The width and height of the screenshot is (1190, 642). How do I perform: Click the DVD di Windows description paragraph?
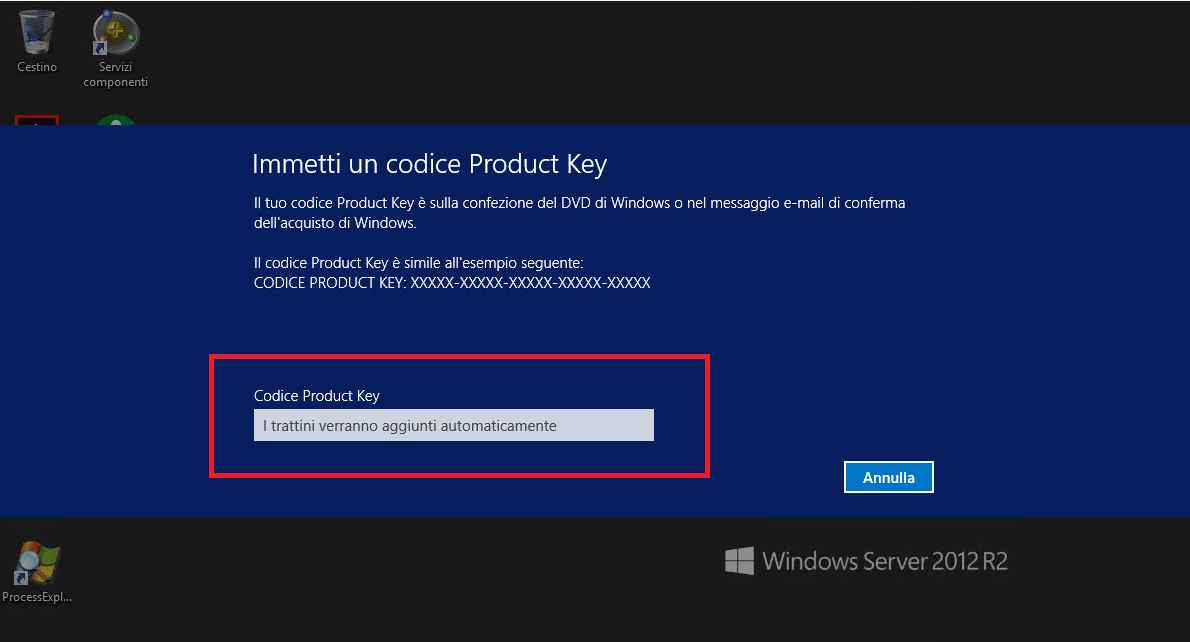point(579,212)
